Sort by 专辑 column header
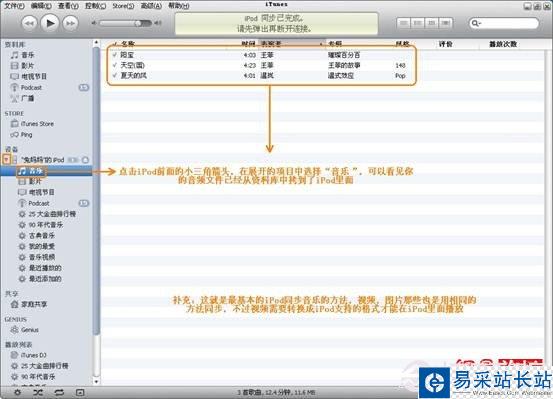This screenshot has height=399, width=553. click(335, 44)
